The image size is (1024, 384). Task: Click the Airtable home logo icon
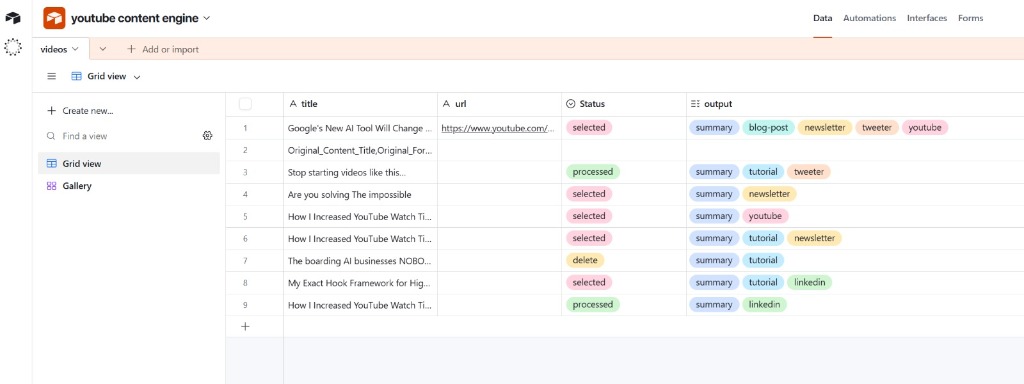(12, 18)
